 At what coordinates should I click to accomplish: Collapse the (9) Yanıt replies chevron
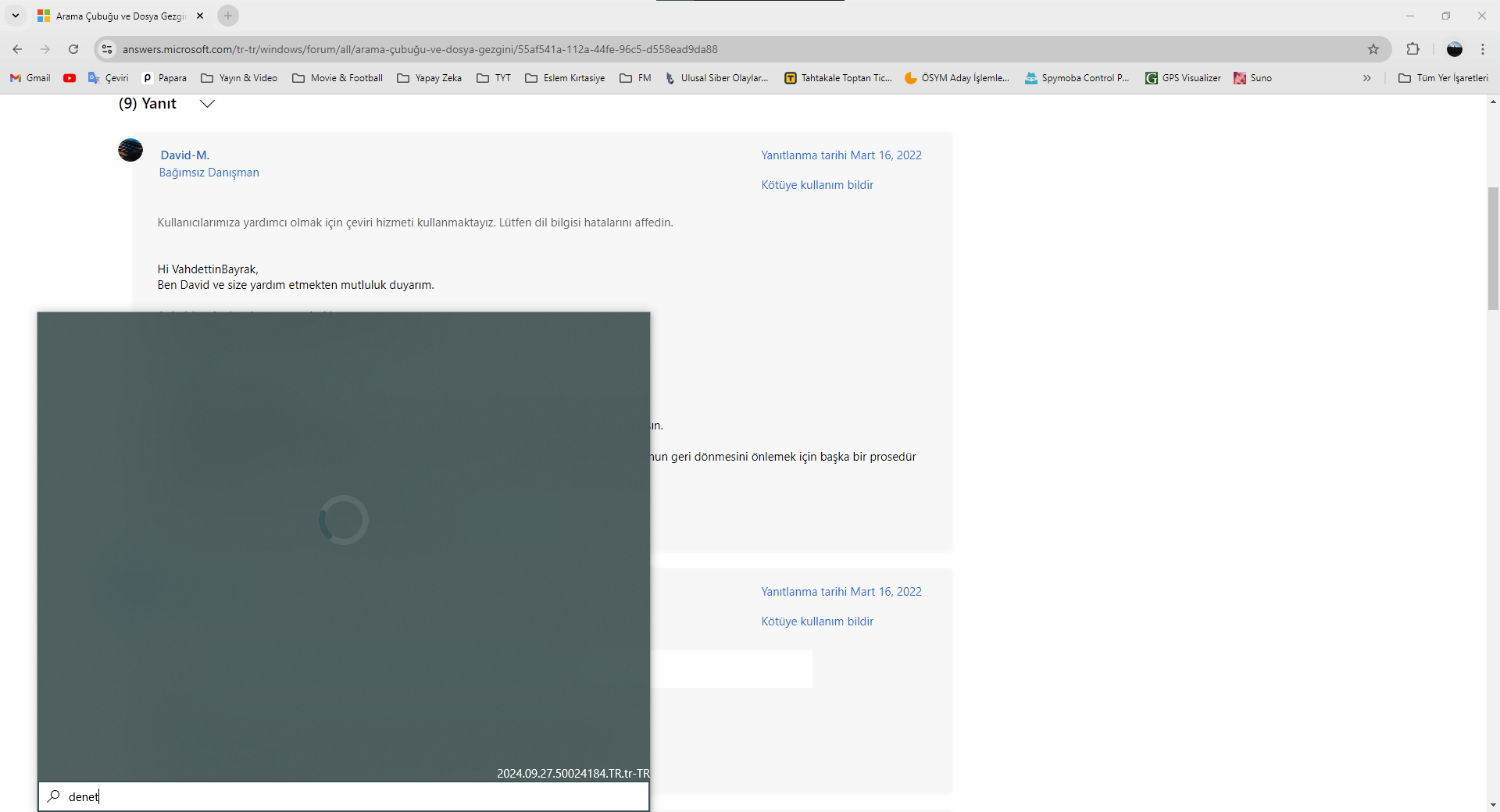click(x=207, y=104)
